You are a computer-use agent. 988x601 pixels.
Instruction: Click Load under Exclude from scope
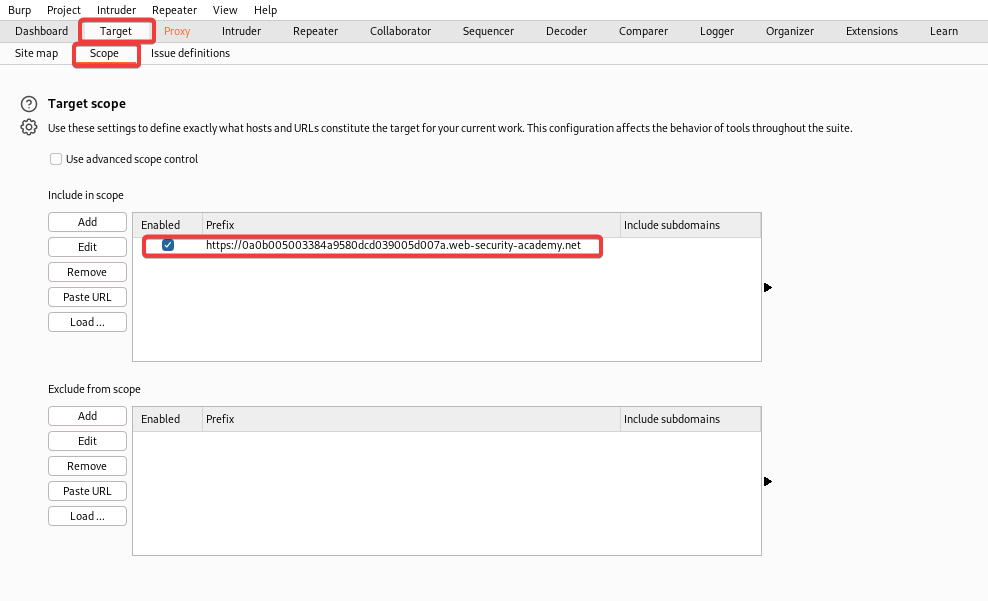pyautogui.click(x=87, y=516)
